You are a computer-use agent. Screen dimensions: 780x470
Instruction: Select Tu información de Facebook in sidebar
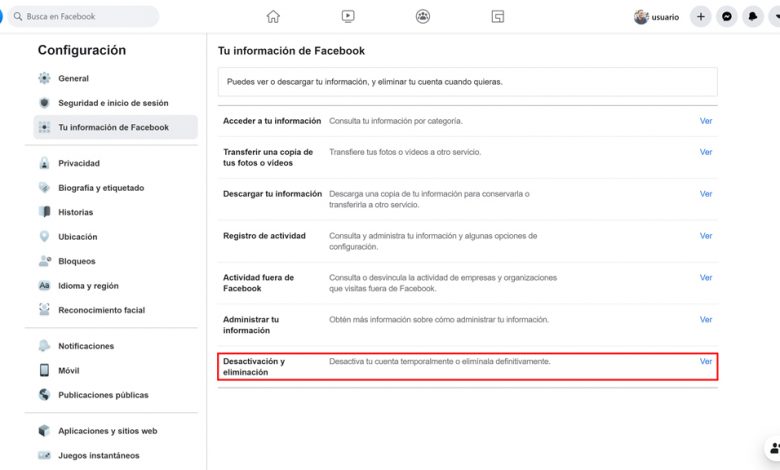point(115,127)
